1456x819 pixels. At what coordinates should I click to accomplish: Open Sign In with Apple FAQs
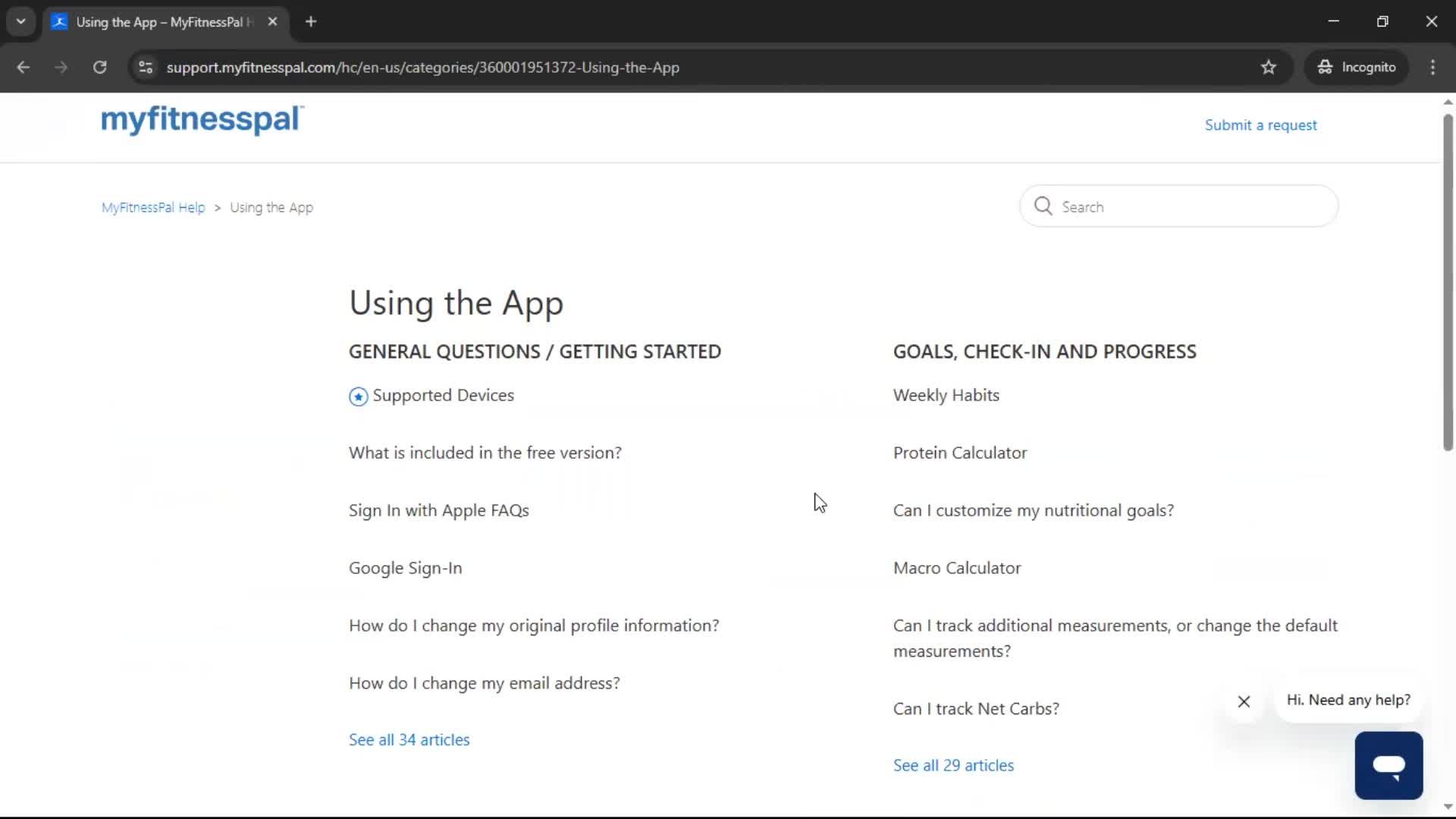click(x=439, y=510)
